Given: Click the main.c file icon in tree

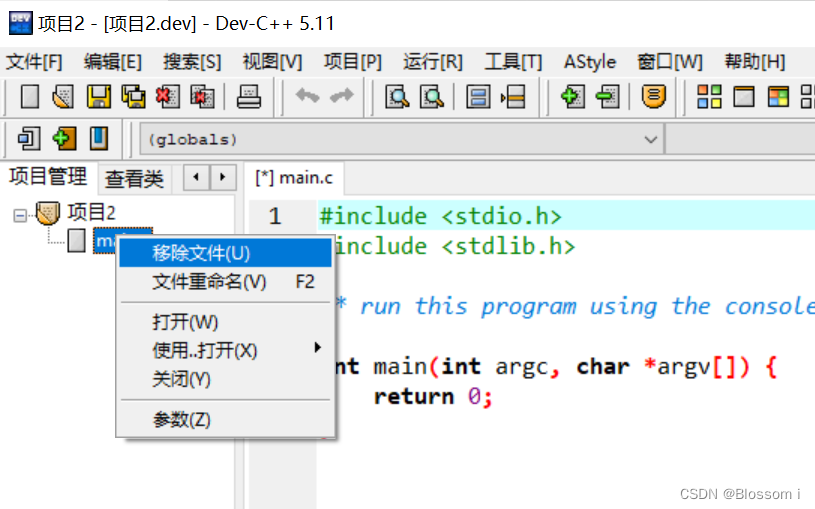Looking at the screenshot, I should (77, 241).
